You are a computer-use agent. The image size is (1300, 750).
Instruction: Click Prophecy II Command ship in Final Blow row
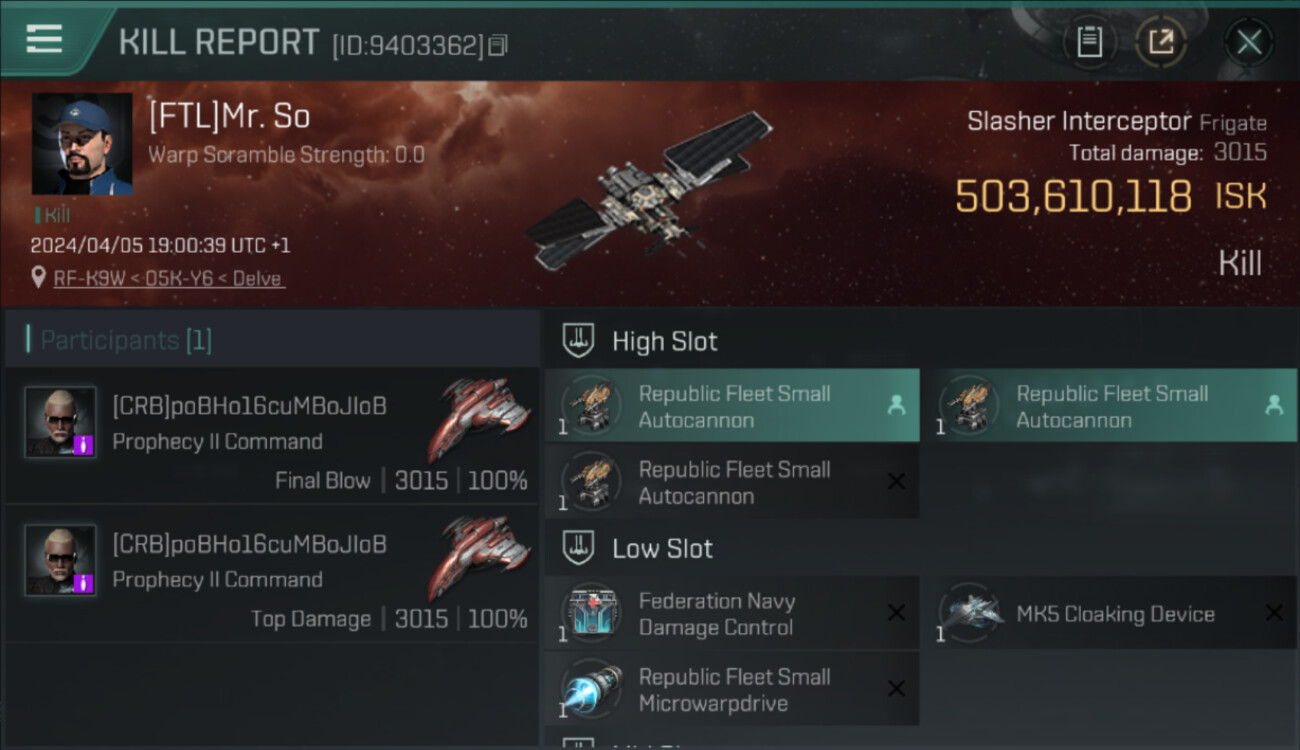(478, 417)
